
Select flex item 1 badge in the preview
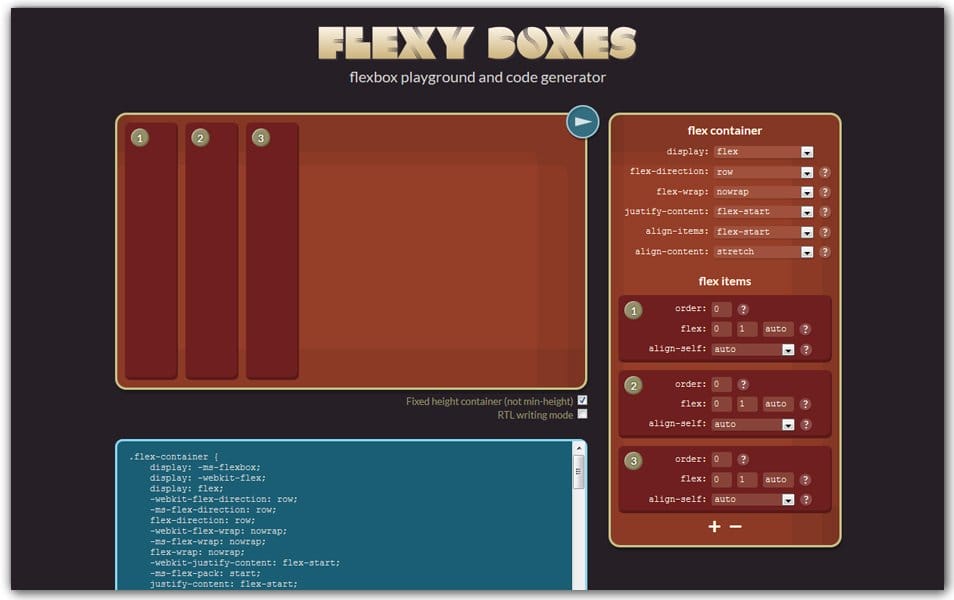139,139
